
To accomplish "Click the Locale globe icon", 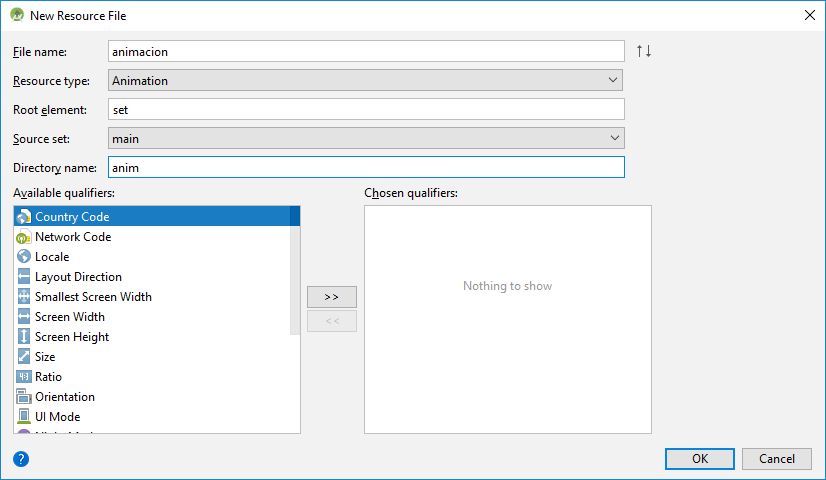I will 24,257.
